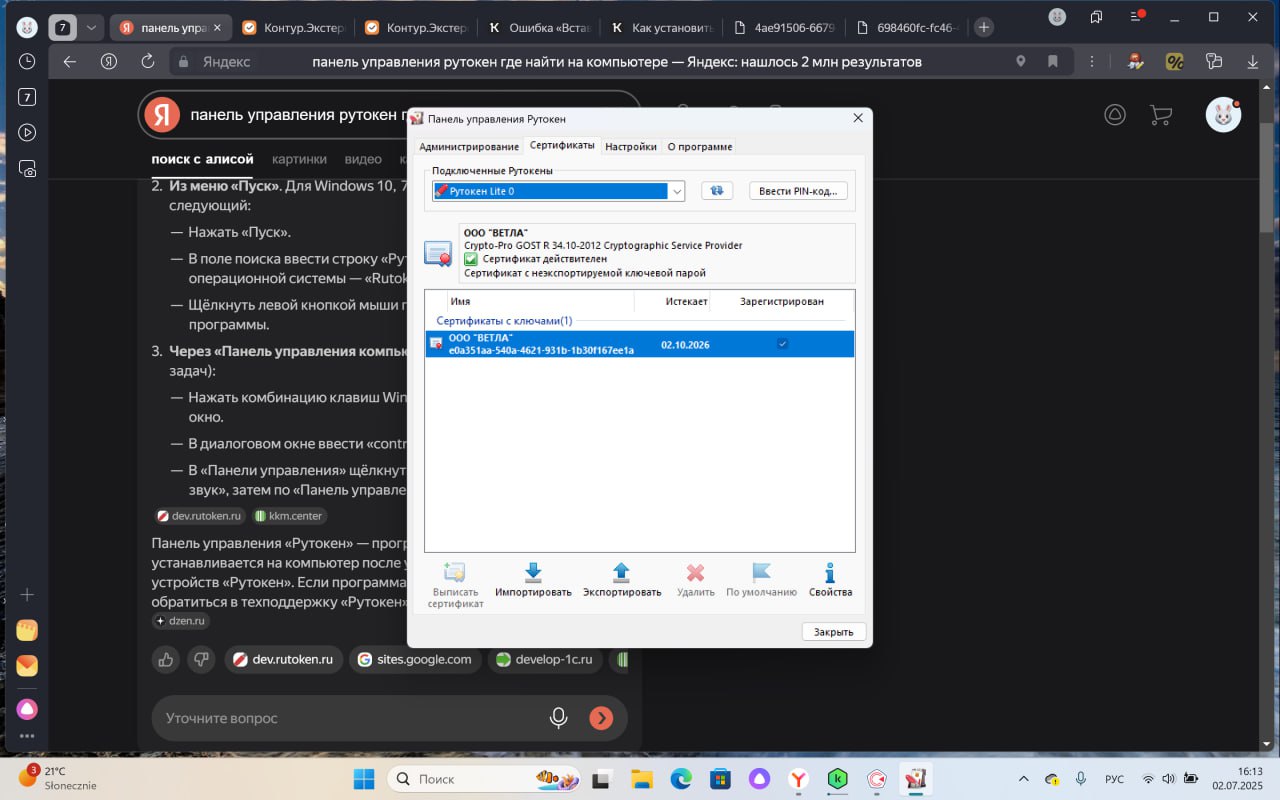Open Microsoft Edge from taskbar
The height and width of the screenshot is (800, 1280).
680,779
